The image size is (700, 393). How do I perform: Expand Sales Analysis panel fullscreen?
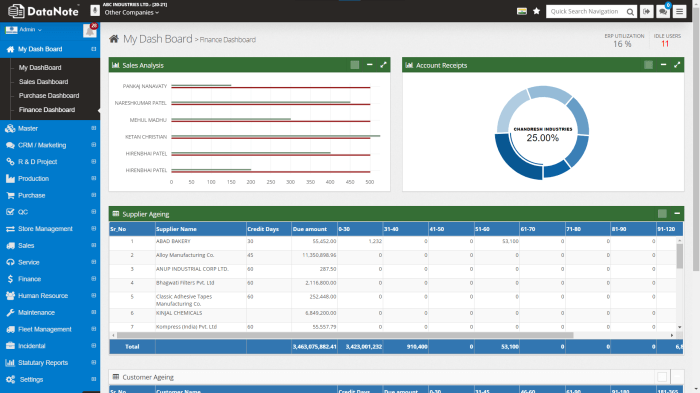(x=383, y=65)
